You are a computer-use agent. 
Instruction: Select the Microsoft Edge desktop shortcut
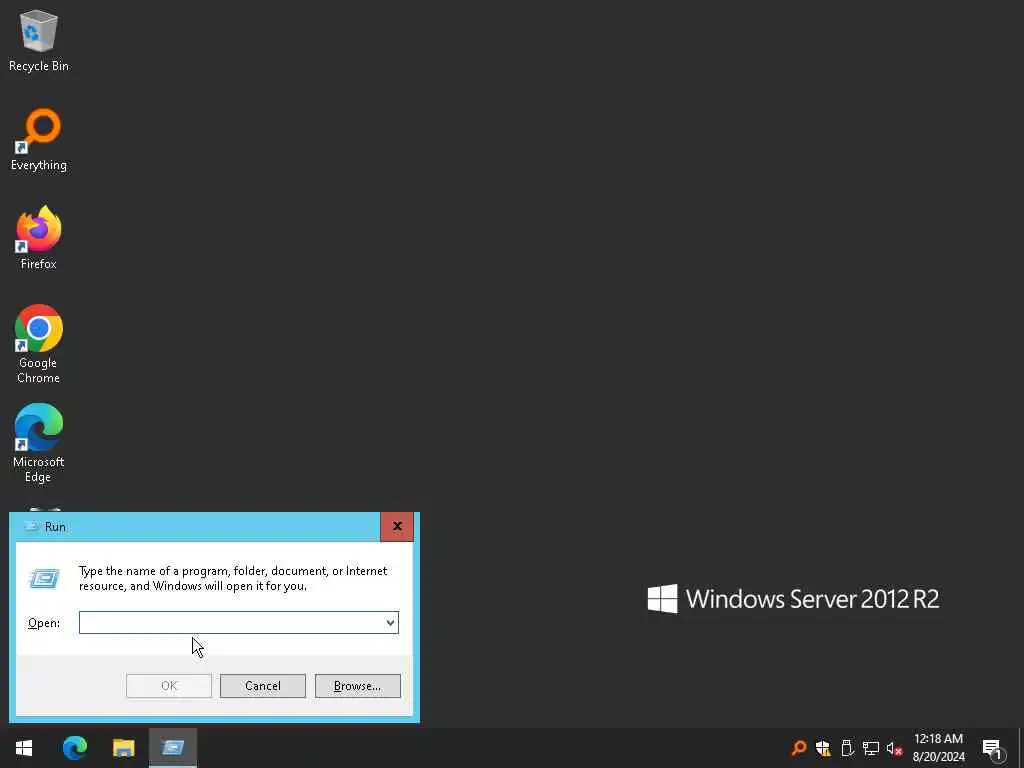(39, 443)
